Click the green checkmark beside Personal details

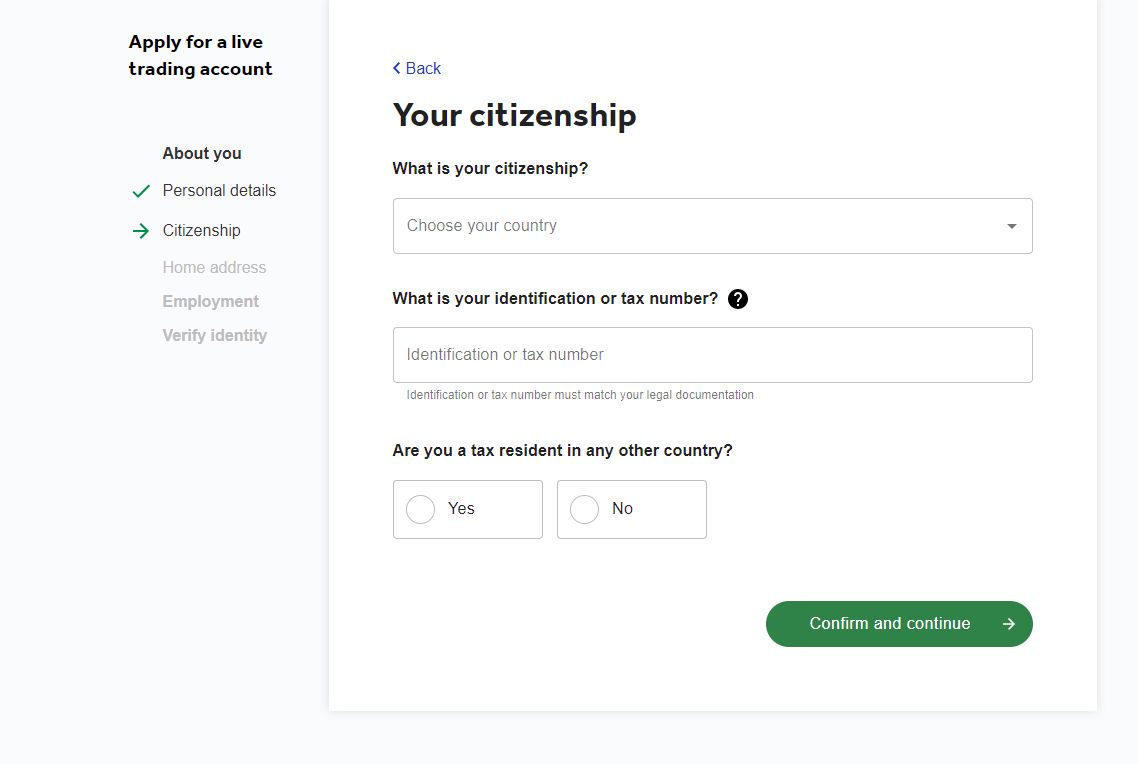(x=141, y=191)
